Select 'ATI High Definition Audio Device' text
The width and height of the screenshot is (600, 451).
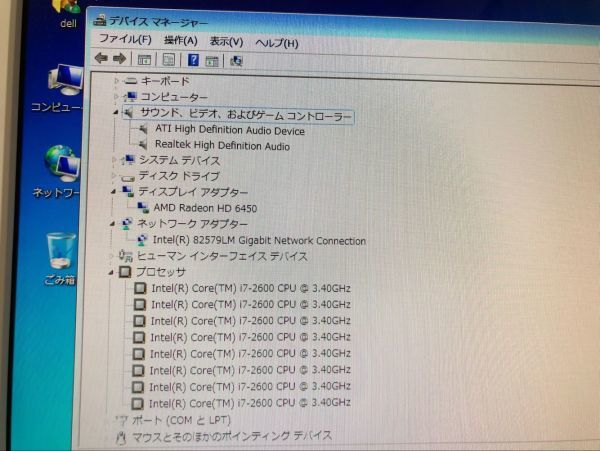coord(230,130)
